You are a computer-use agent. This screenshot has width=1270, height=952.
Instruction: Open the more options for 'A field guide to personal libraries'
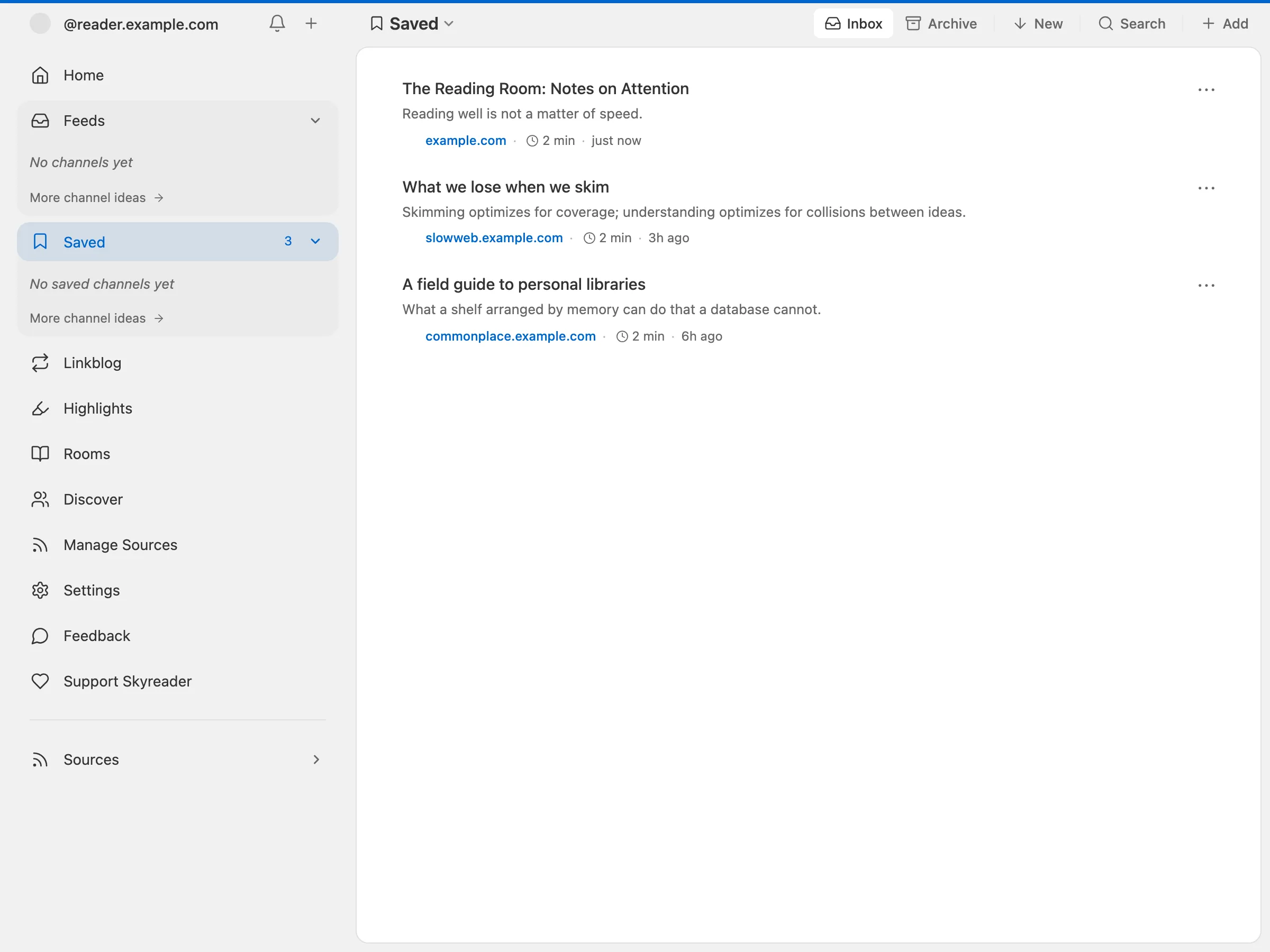pos(1205,285)
